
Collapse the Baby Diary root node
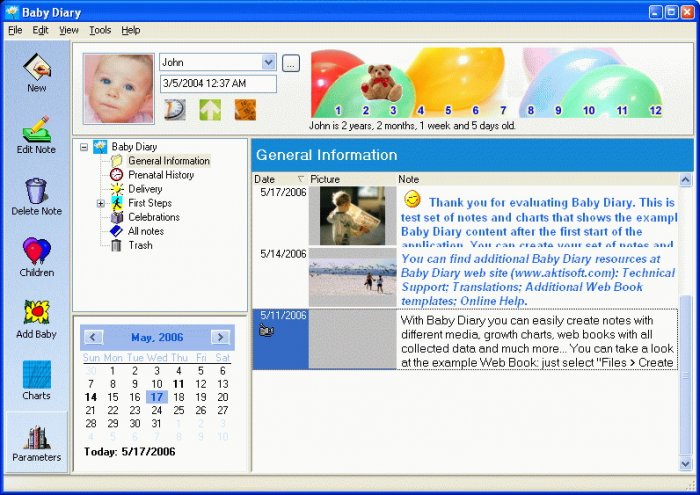click(84, 146)
